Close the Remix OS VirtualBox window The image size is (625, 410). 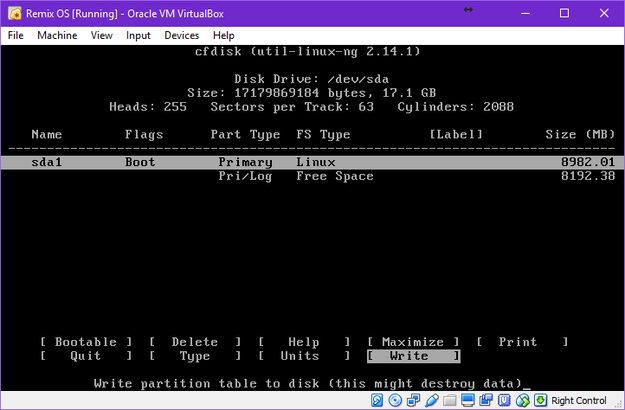[604, 13]
